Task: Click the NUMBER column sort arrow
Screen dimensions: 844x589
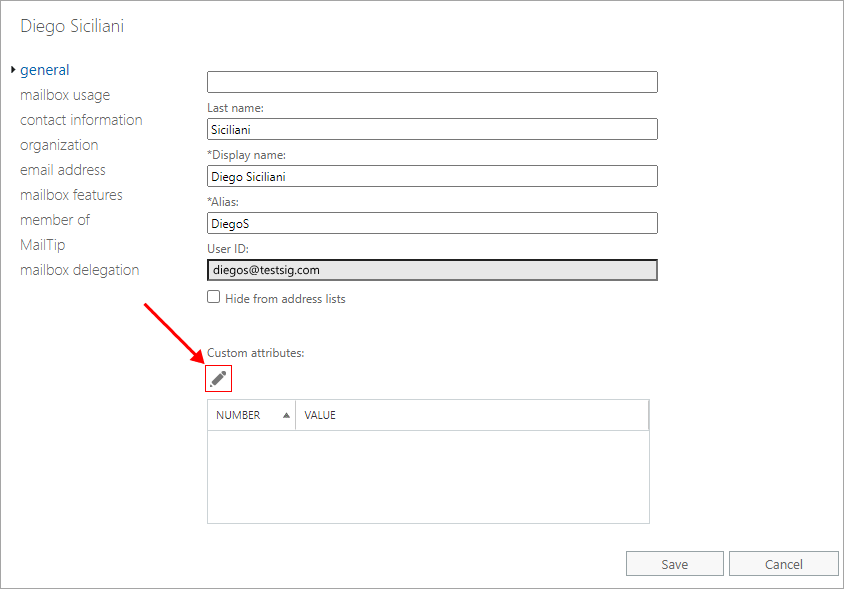Action: (287, 415)
